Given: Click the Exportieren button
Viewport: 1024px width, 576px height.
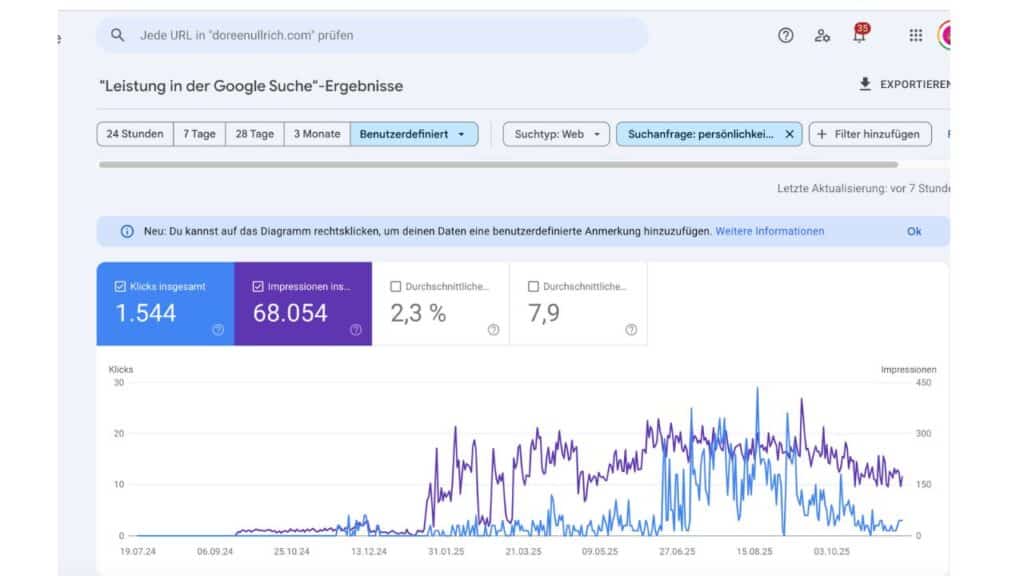Looking at the screenshot, I should click(x=904, y=85).
